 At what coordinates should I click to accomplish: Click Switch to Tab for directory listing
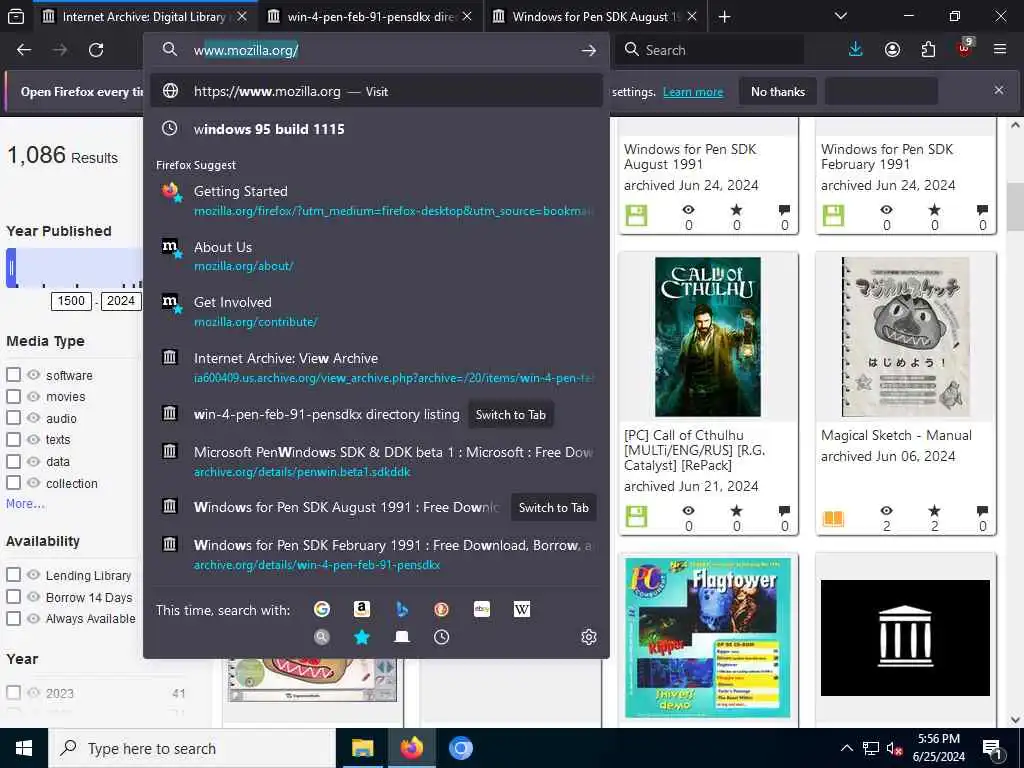click(x=511, y=415)
